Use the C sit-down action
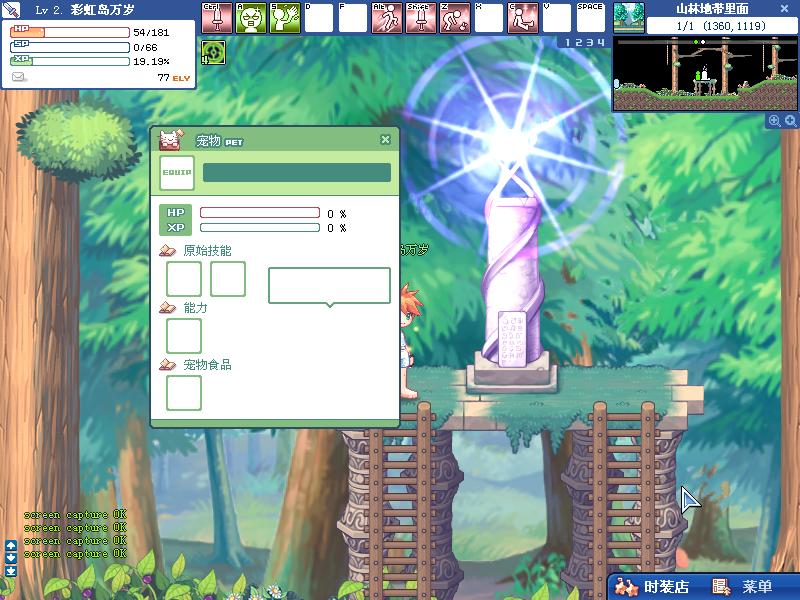 click(523, 18)
